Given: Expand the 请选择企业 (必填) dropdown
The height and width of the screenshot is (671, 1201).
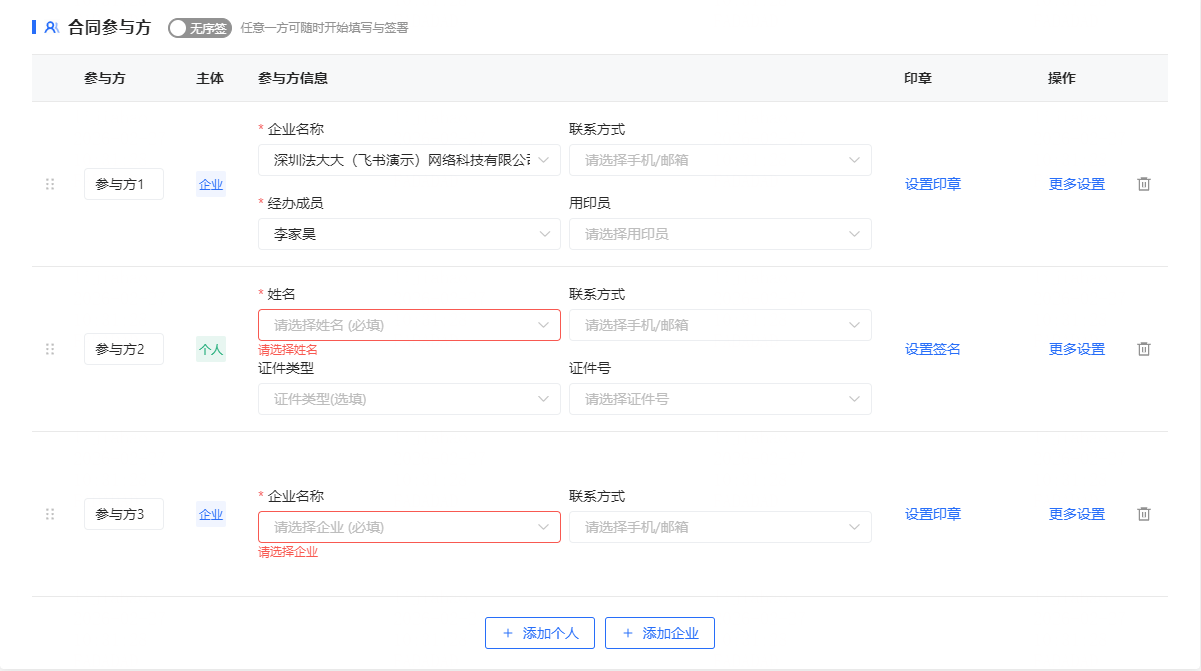Looking at the screenshot, I should [409, 527].
